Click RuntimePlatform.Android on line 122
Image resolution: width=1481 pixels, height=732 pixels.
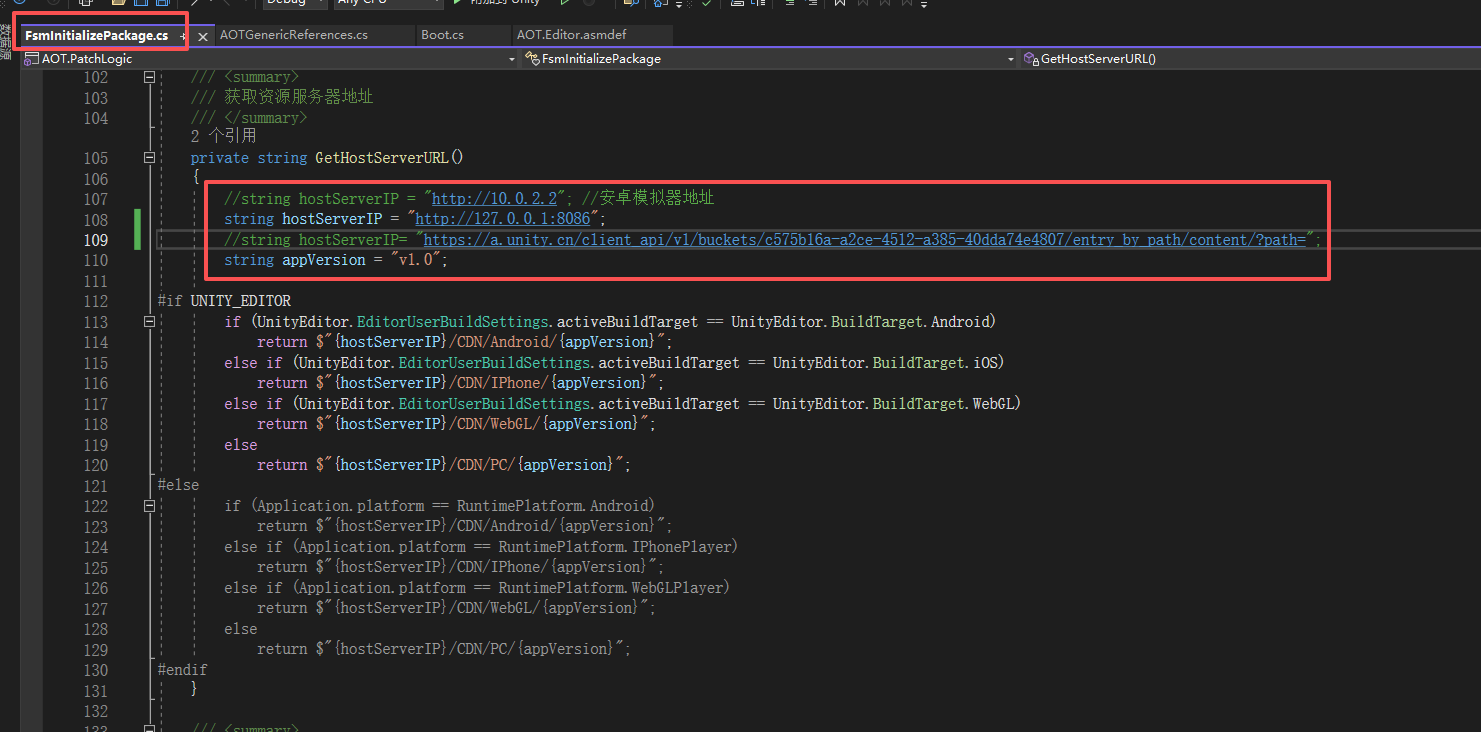point(551,506)
